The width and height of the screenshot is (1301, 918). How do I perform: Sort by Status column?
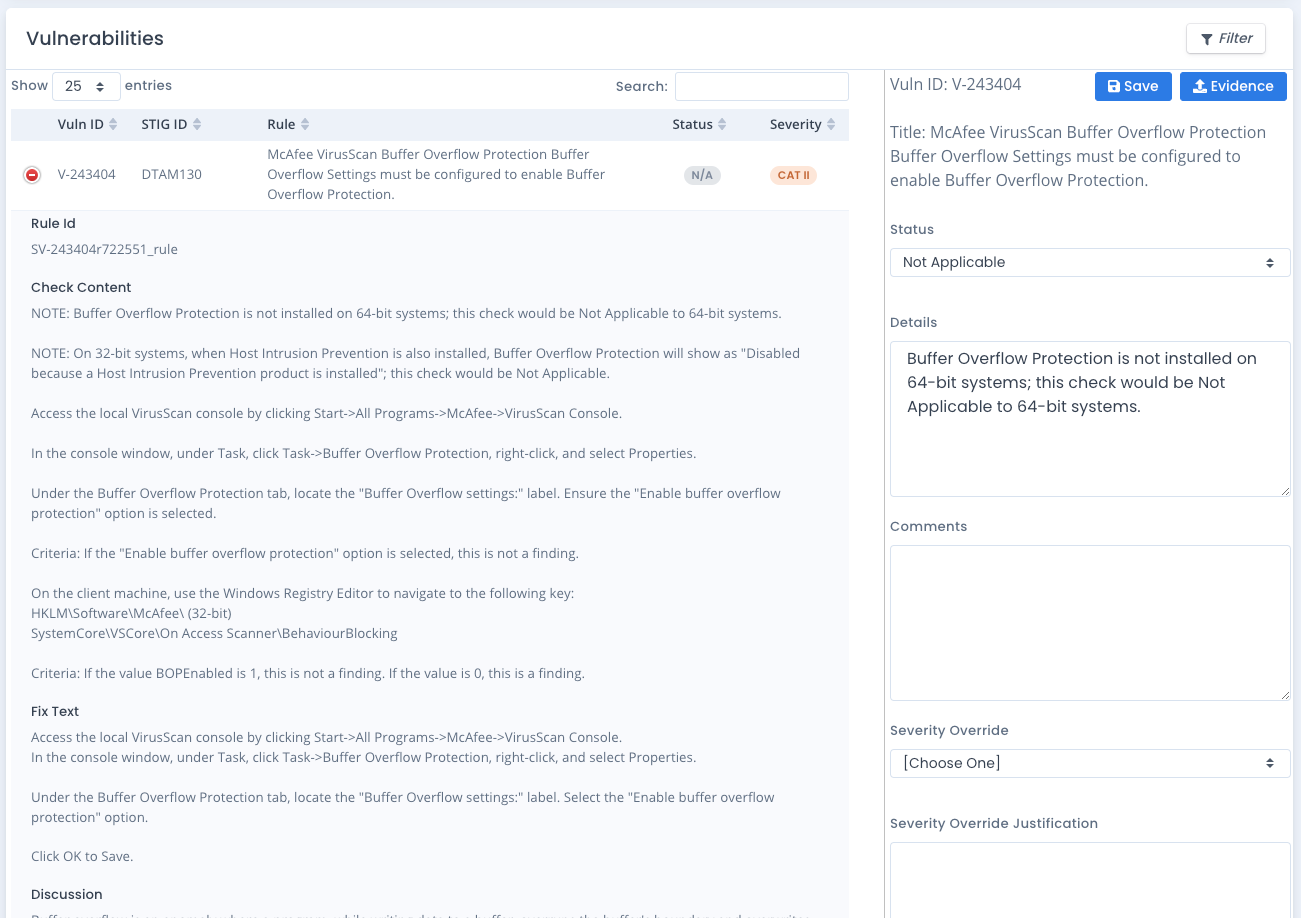click(x=699, y=124)
